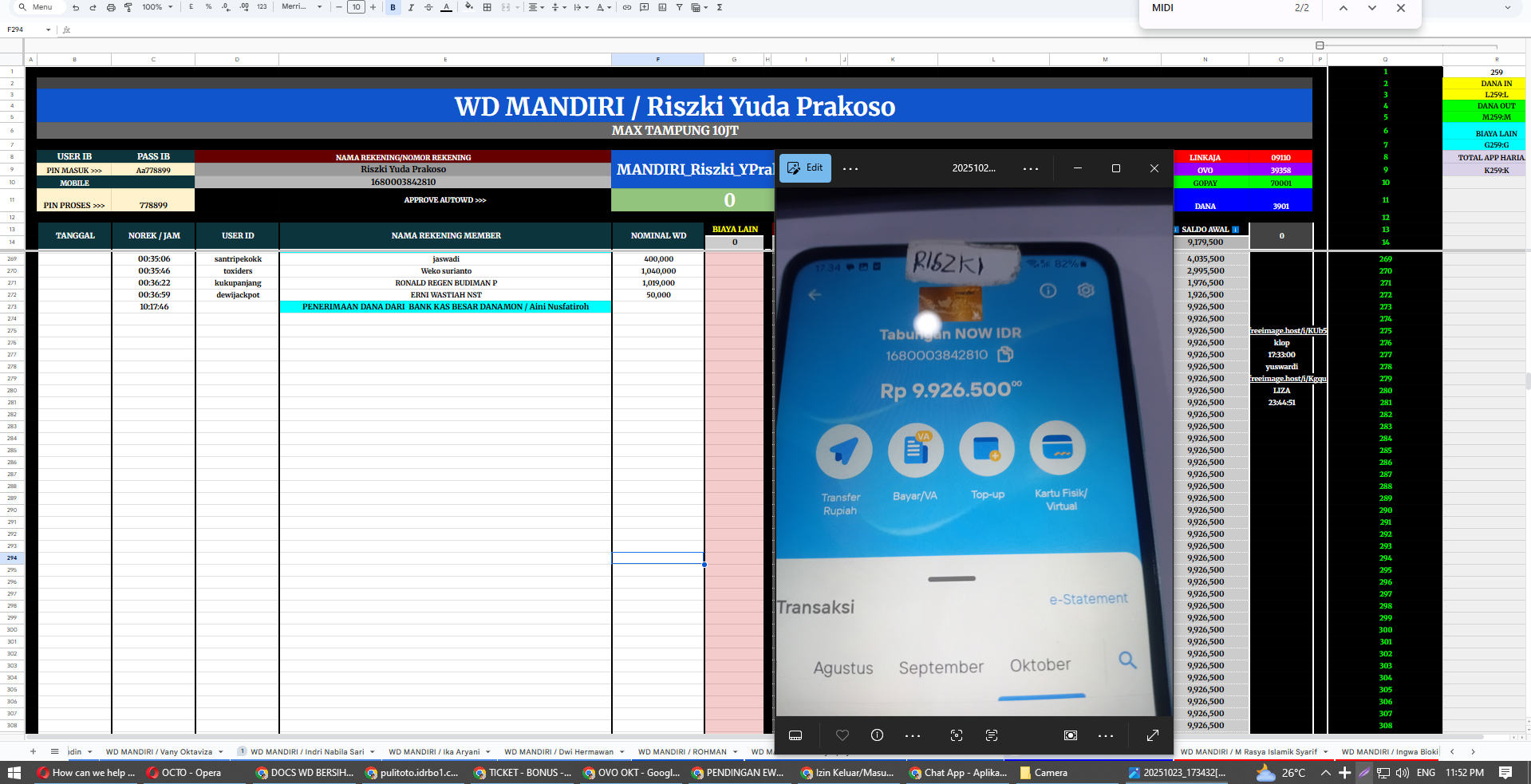Screen dimensions: 1531x784
Task: Click the fit-to-window icon in the Photos viewer
Action: pyautogui.click(x=1071, y=735)
